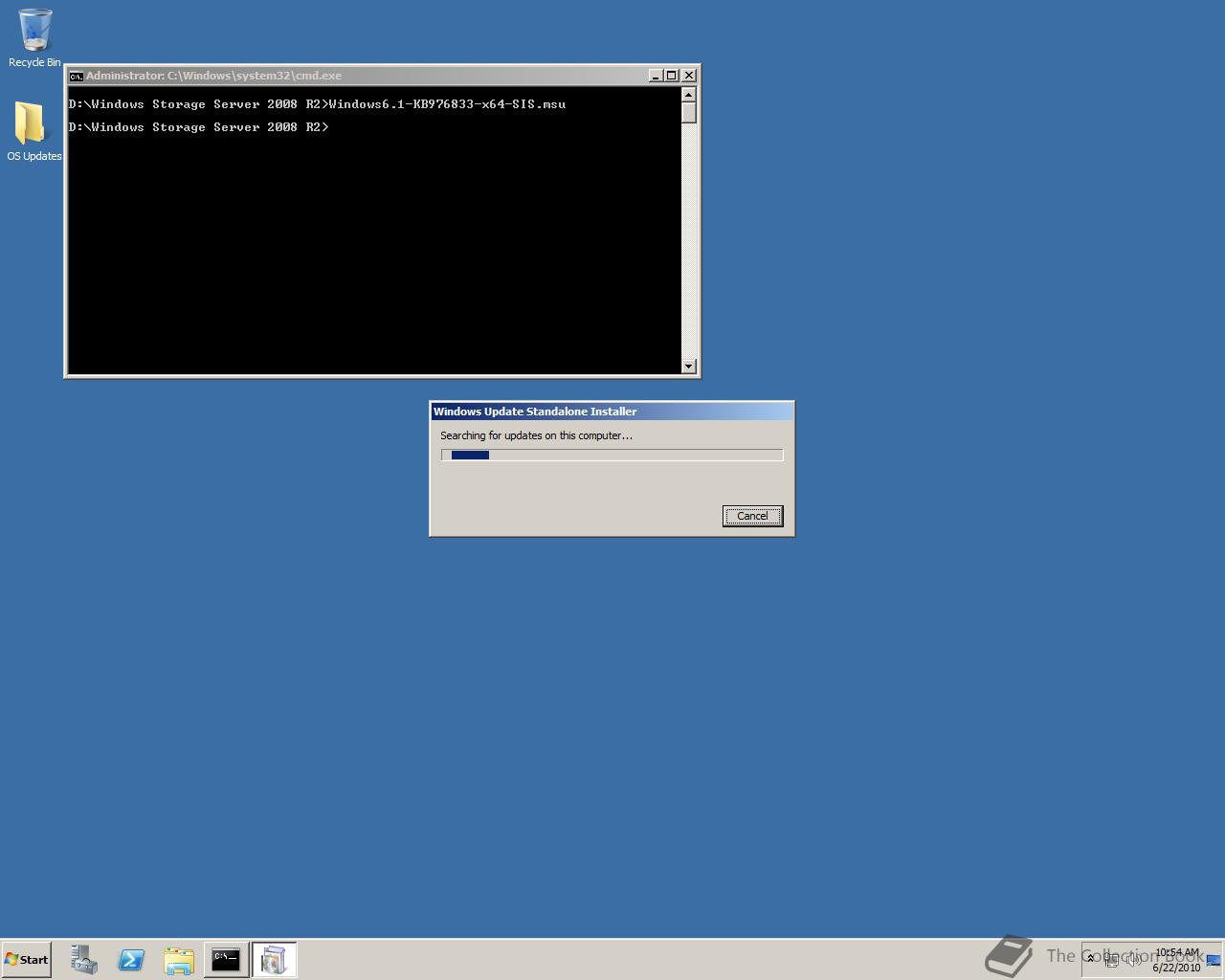Focus the Windows Update Standalone Installer dialog title
1225x980 pixels.
click(x=536, y=411)
